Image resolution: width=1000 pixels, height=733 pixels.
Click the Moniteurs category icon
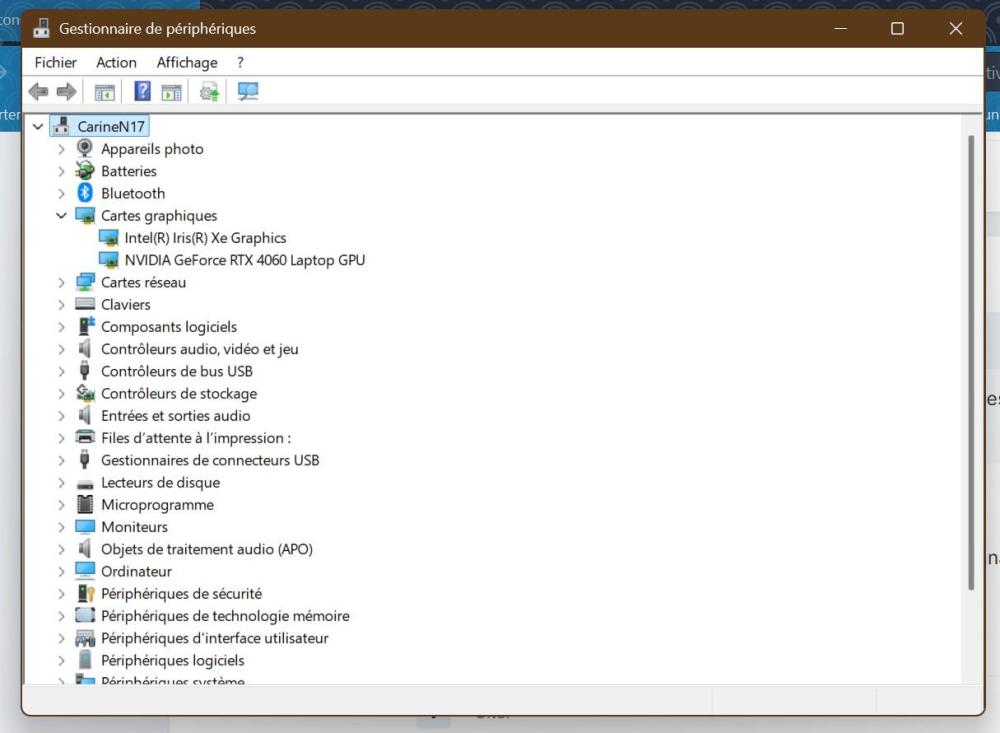click(85, 527)
